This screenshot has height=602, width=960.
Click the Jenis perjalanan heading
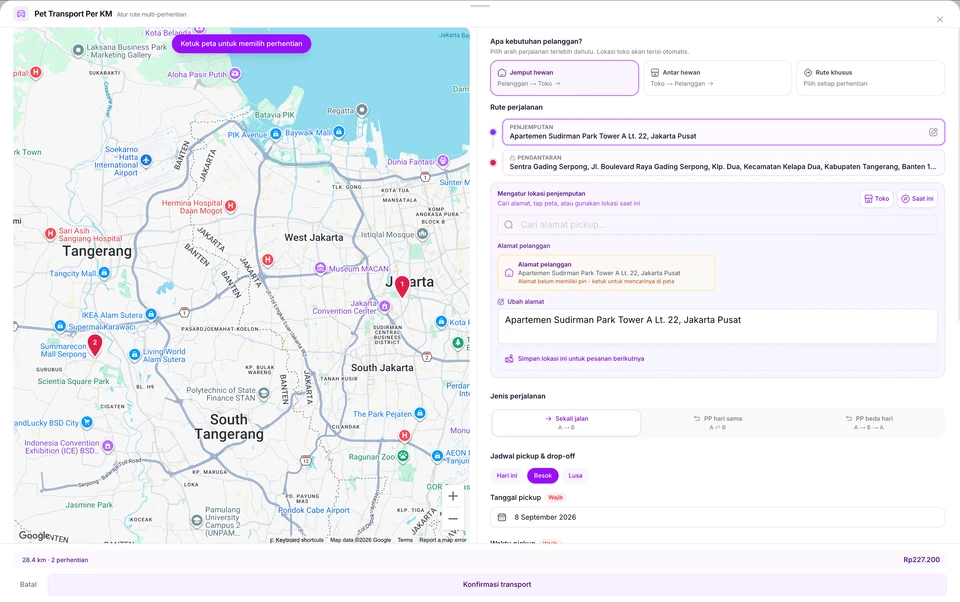(x=517, y=396)
